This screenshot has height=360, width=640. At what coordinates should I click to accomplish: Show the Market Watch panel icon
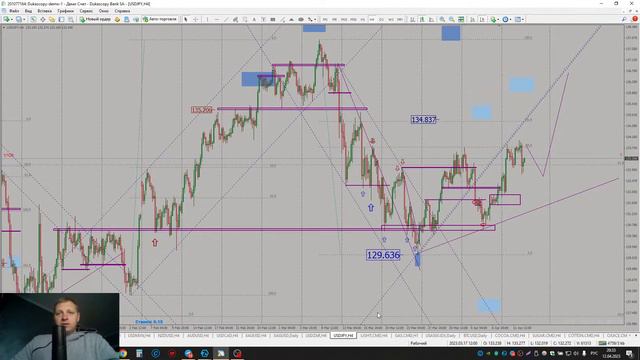click(x=33, y=19)
